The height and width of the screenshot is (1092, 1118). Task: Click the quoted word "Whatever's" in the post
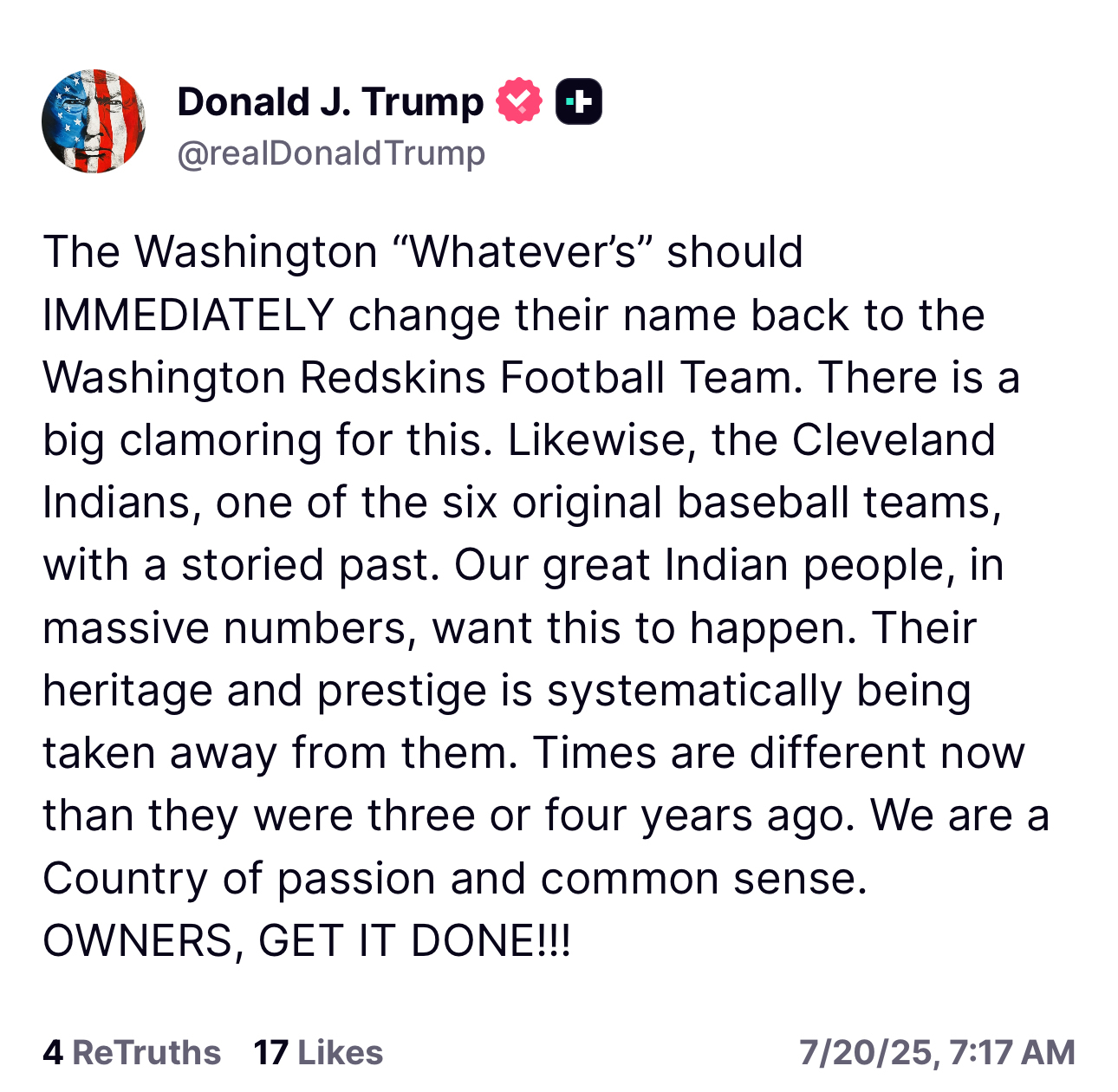[522, 252]
